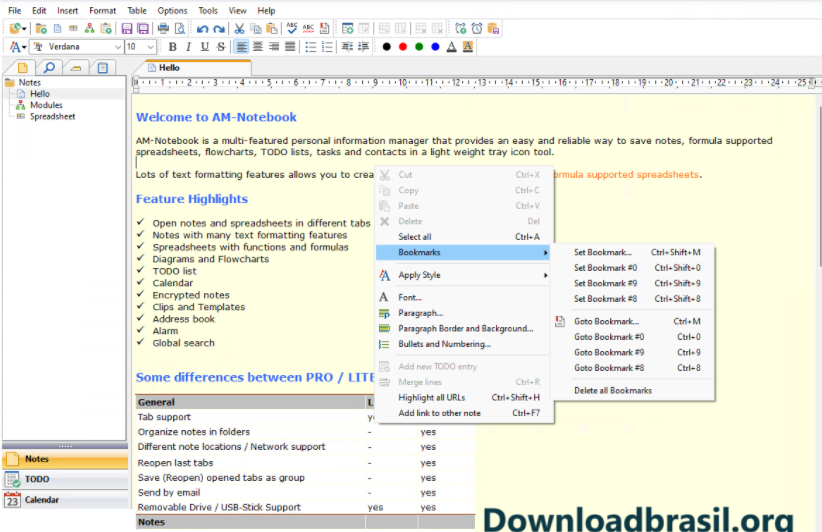The width and height of the screenshot is (822, 532).
Task: Choose Set Bookmark... in submenu
Action: tap(634, 252)
